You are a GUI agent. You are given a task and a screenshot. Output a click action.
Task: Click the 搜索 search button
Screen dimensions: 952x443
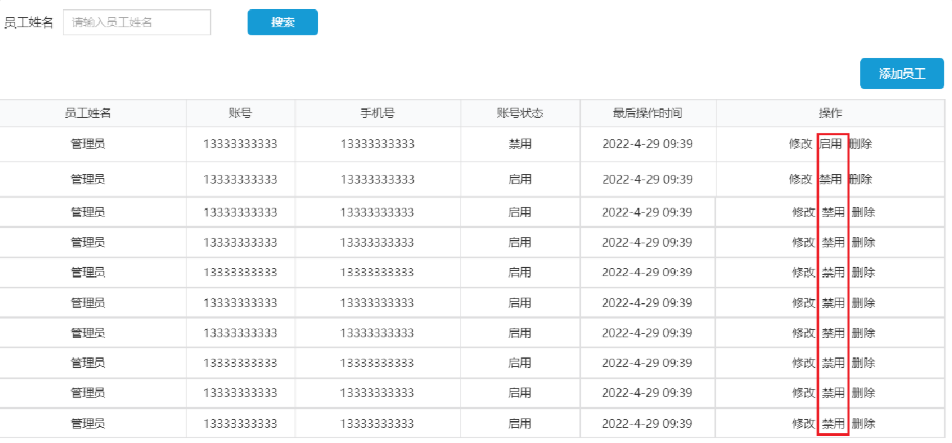(x=282, y=22)
